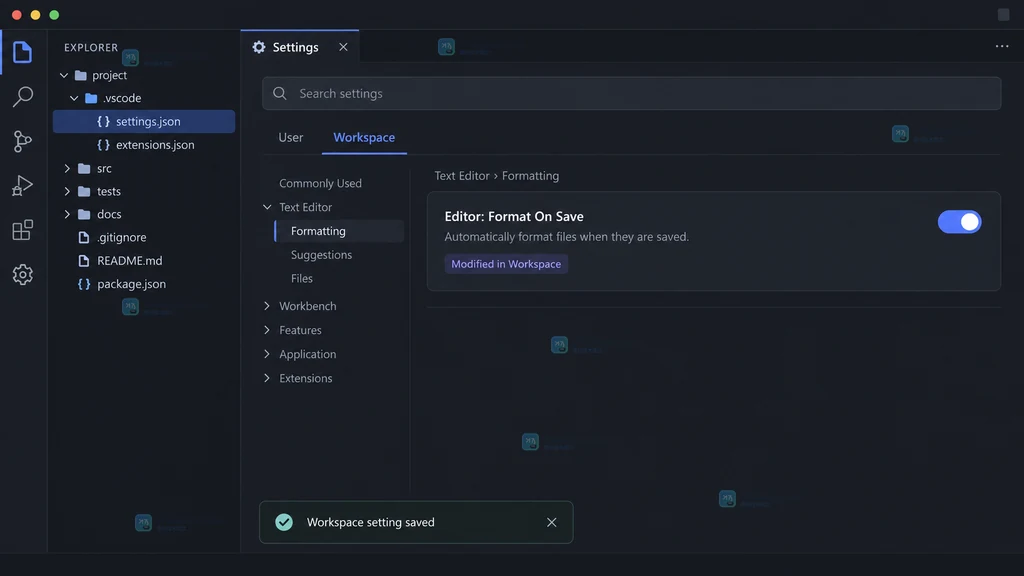Select the Workspace settings tab
Screen dimensions: 1024x576
tap(364, 137)
